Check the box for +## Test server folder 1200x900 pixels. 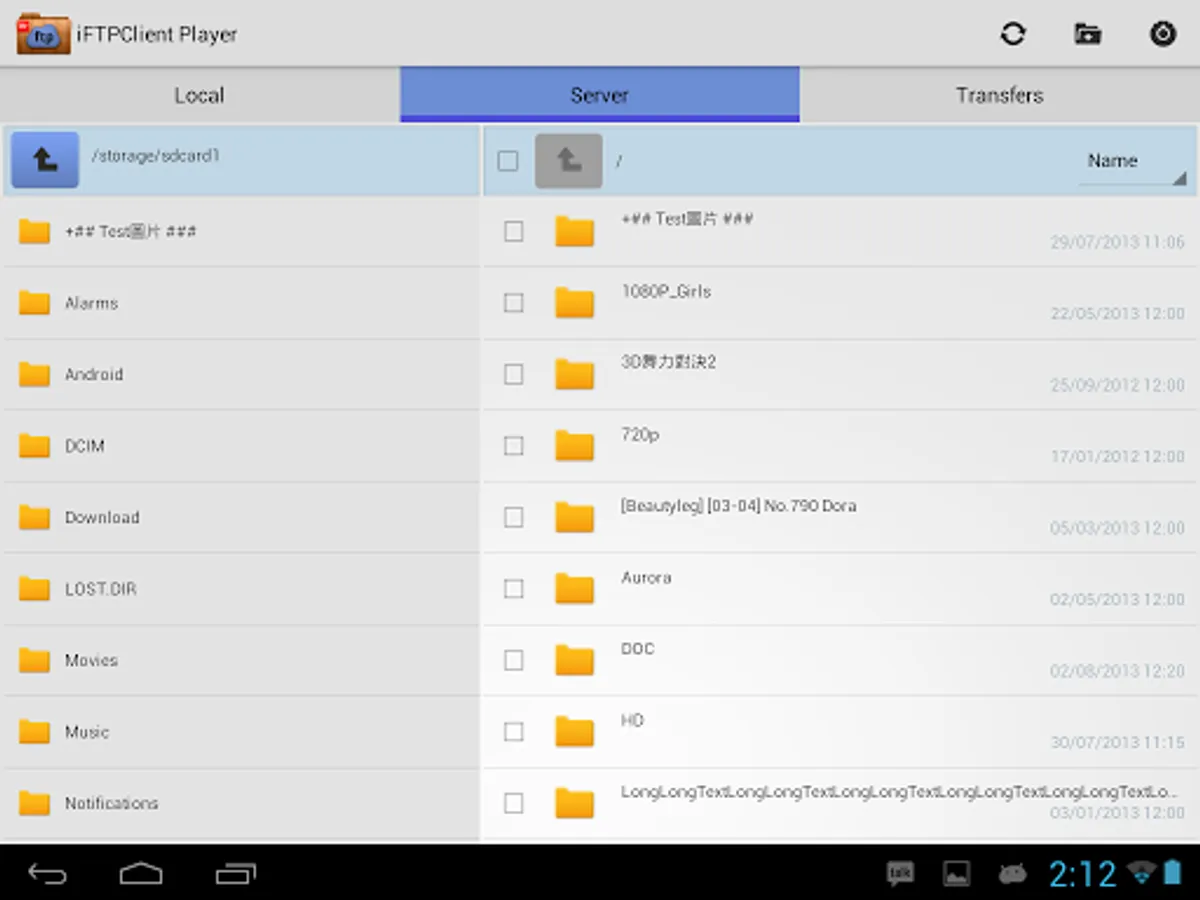coord(514,232)
